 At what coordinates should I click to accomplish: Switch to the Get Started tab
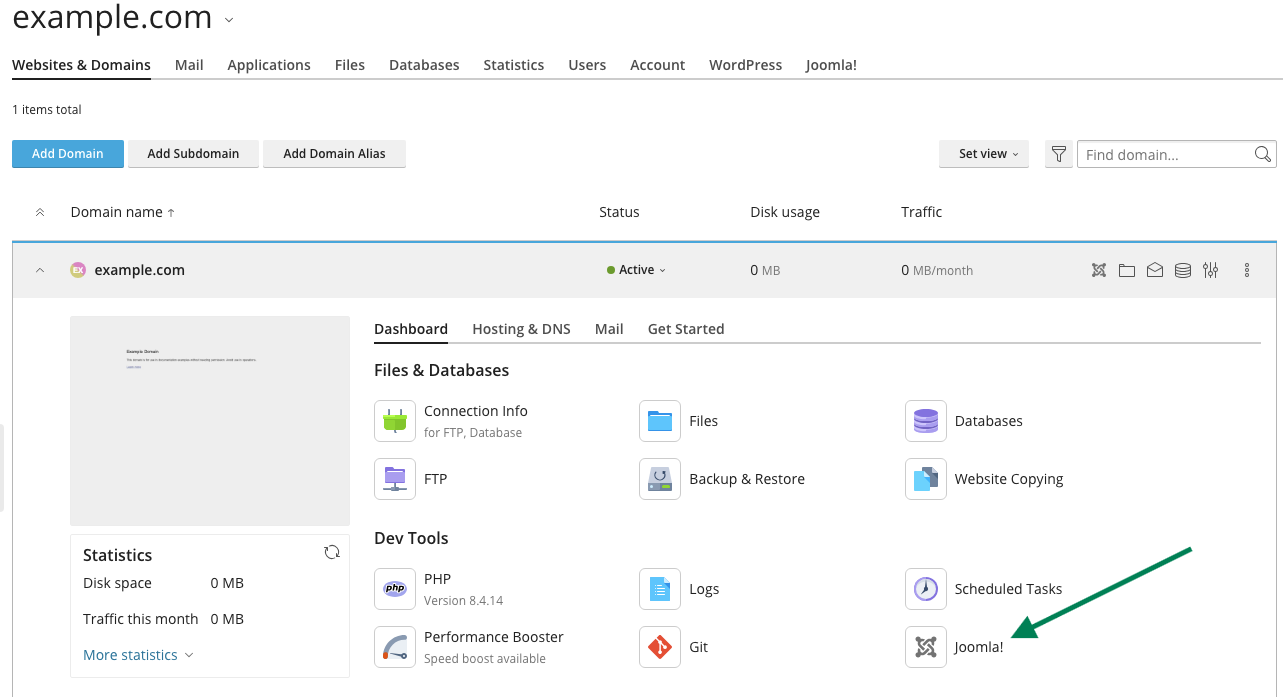tap(686, 329)
